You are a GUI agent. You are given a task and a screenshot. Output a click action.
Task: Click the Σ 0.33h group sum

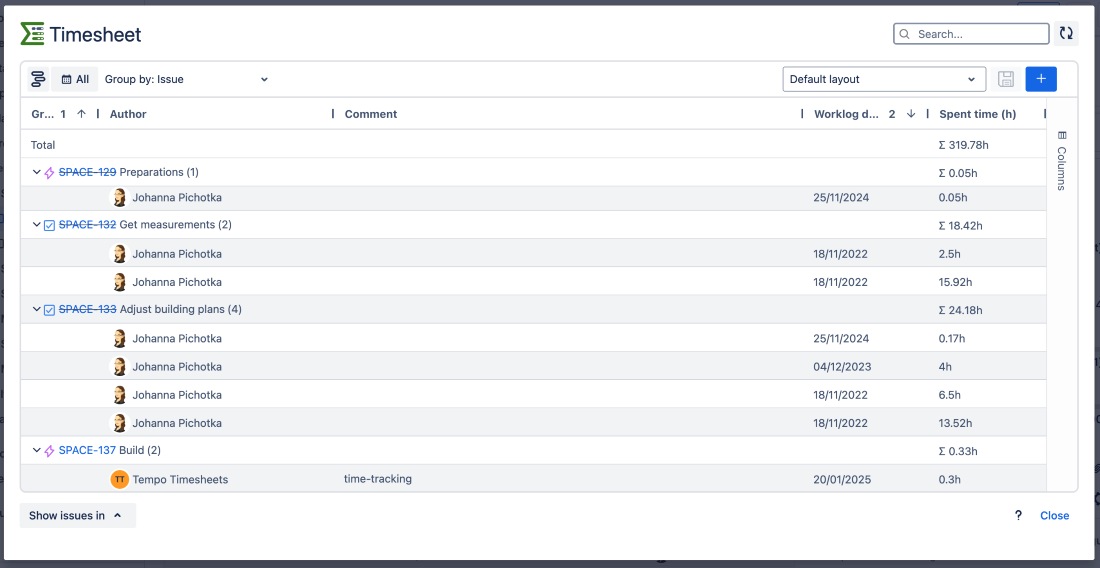tap(958, 451)
